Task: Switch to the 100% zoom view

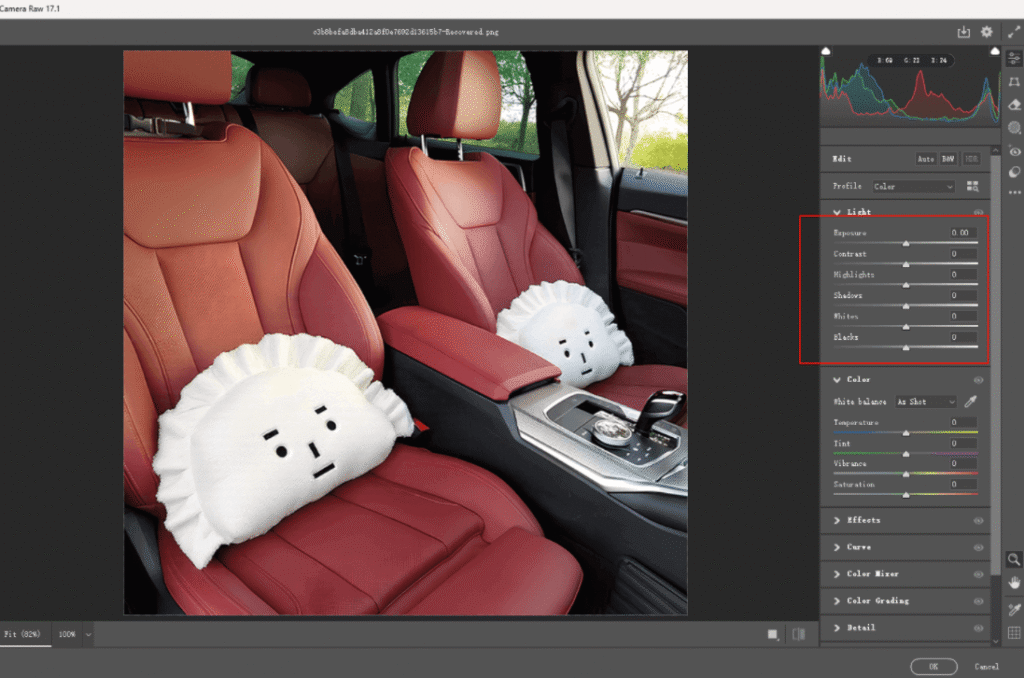Action: [66, 634]
